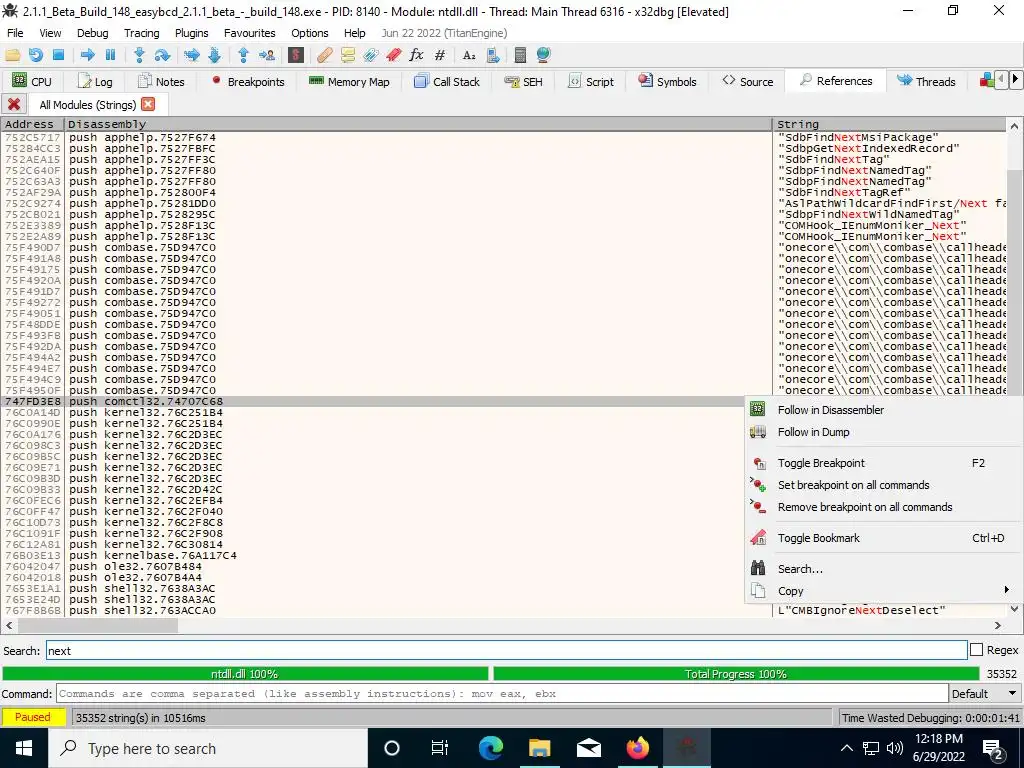
Task: Click the Bookmarks red tag icon
Action: point(393,56)
